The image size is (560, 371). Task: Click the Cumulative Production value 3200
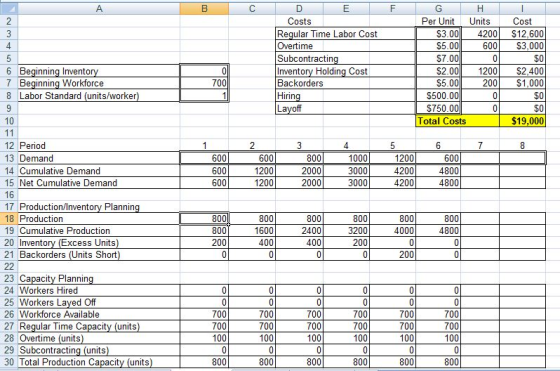click(346, 231)
